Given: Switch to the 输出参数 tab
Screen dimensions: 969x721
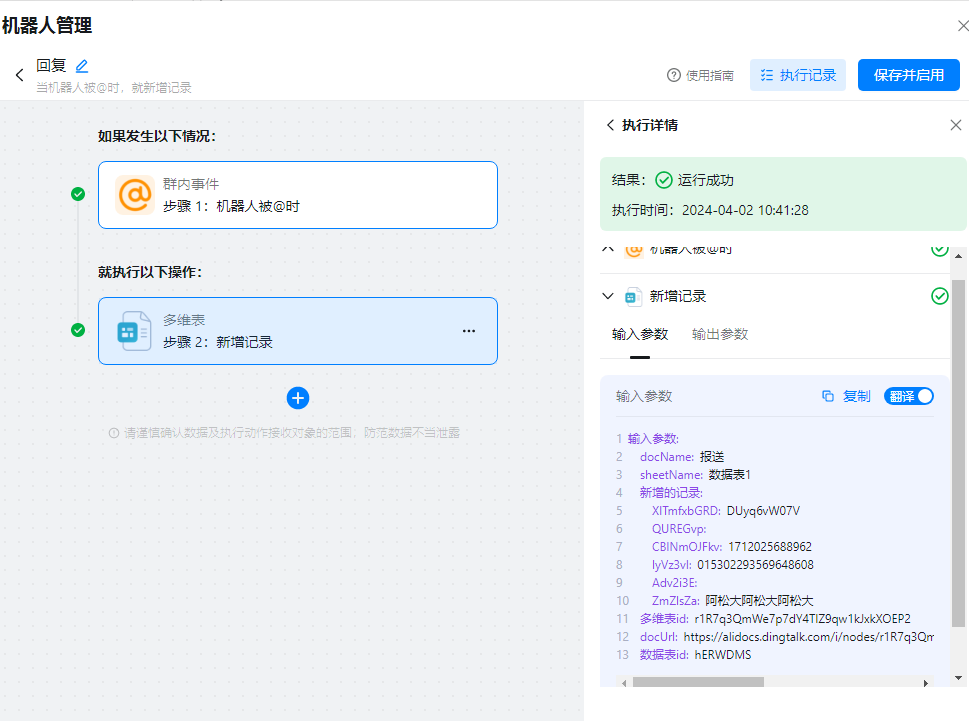Looking at the screenshot, I should pyautogui.click(x=720, y=334).
